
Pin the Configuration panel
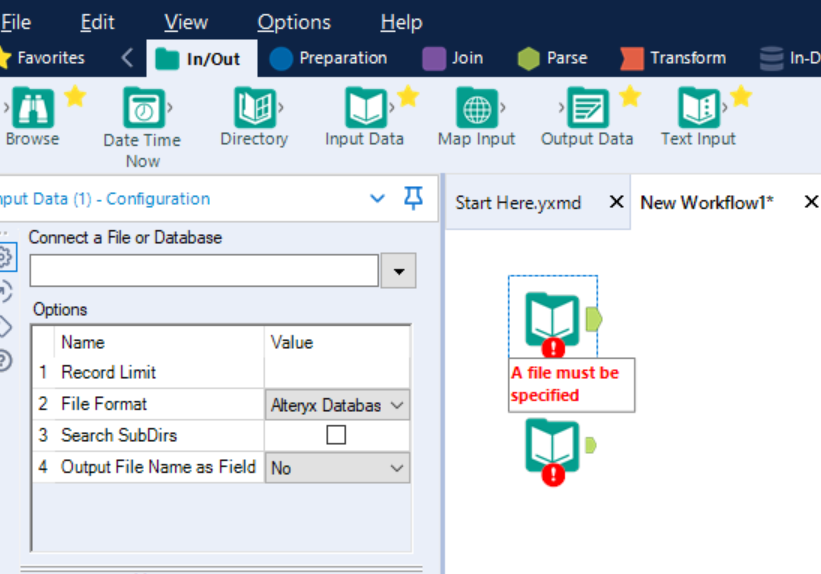tap(413, 198)
